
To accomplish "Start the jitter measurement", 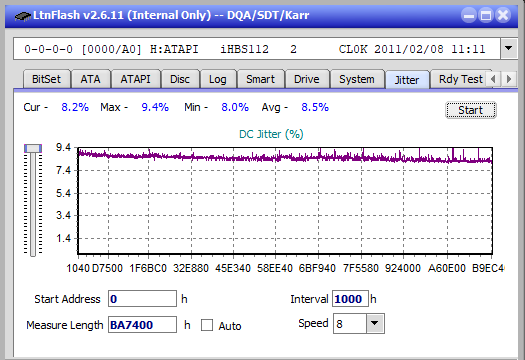I will coord(470,110).
